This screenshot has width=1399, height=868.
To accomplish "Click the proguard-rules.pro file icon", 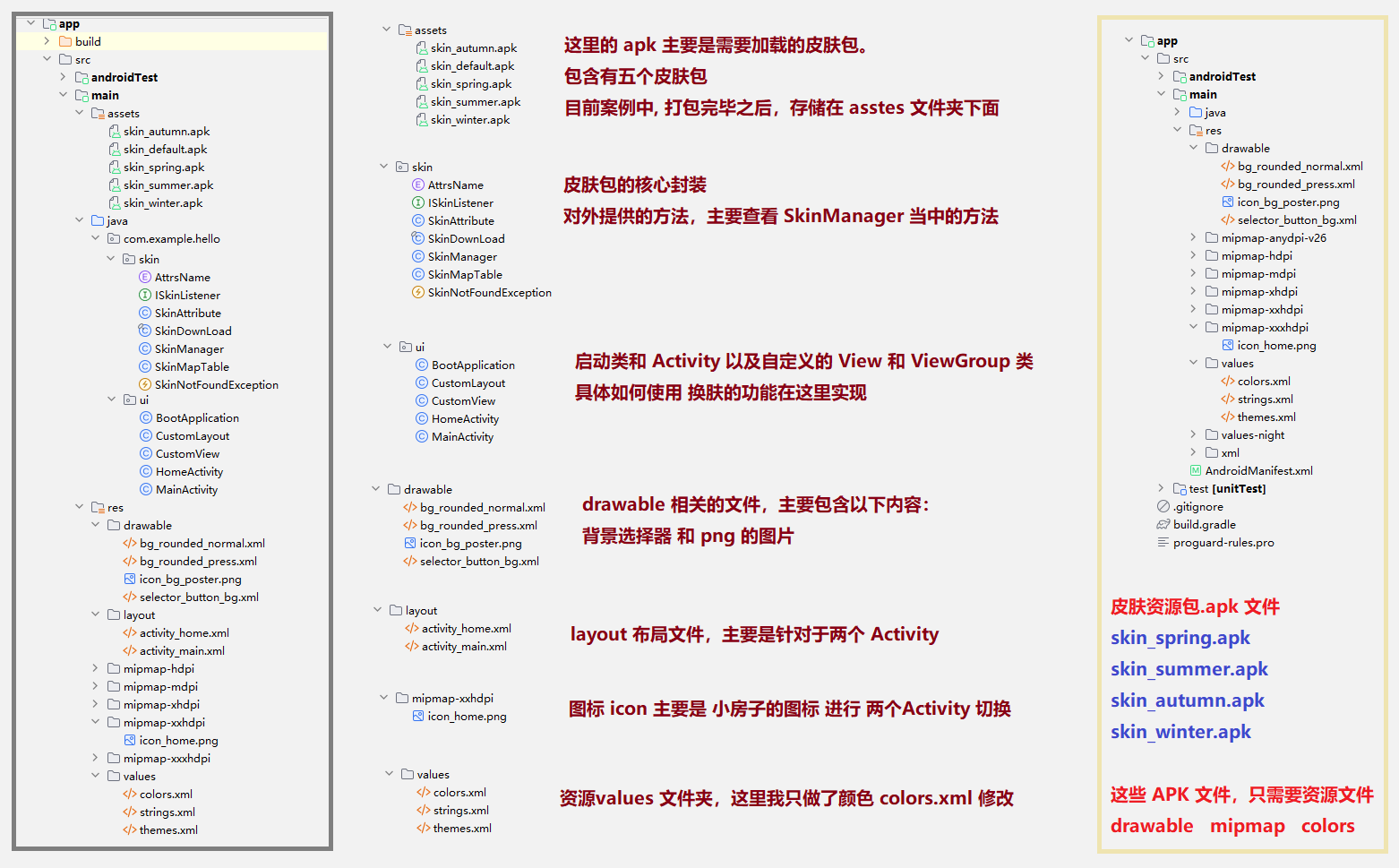I will coord(1163,542).
